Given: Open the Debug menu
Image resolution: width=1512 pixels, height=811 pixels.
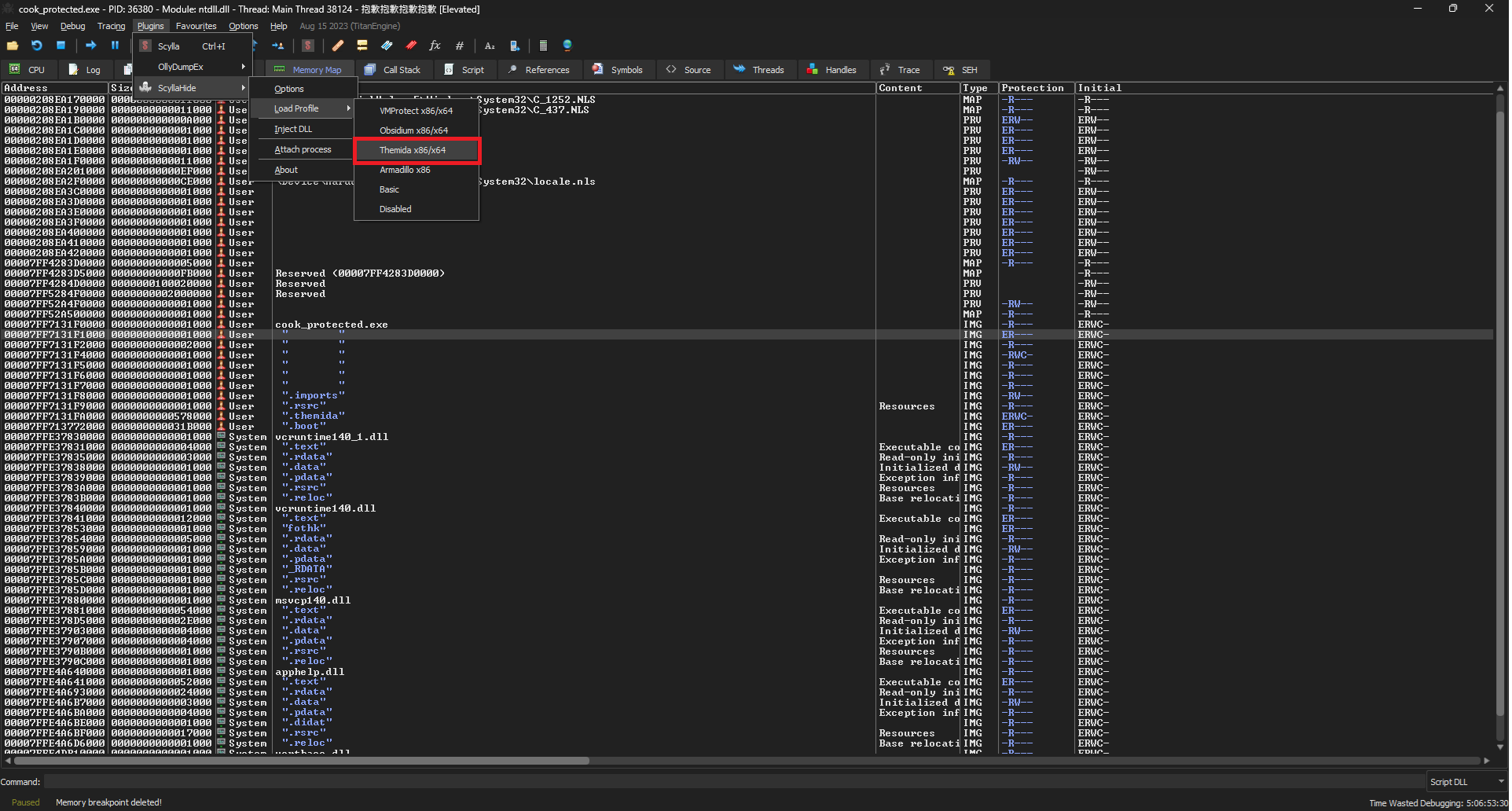Looking at the screenshot, I should click(72, 26).
